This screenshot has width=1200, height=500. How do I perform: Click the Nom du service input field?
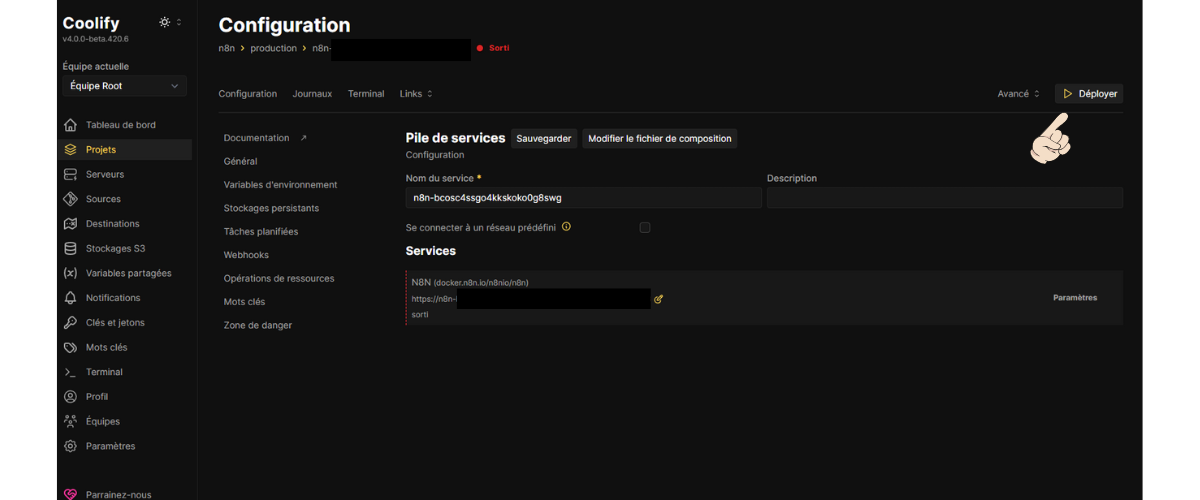click(x=584, y=198)
